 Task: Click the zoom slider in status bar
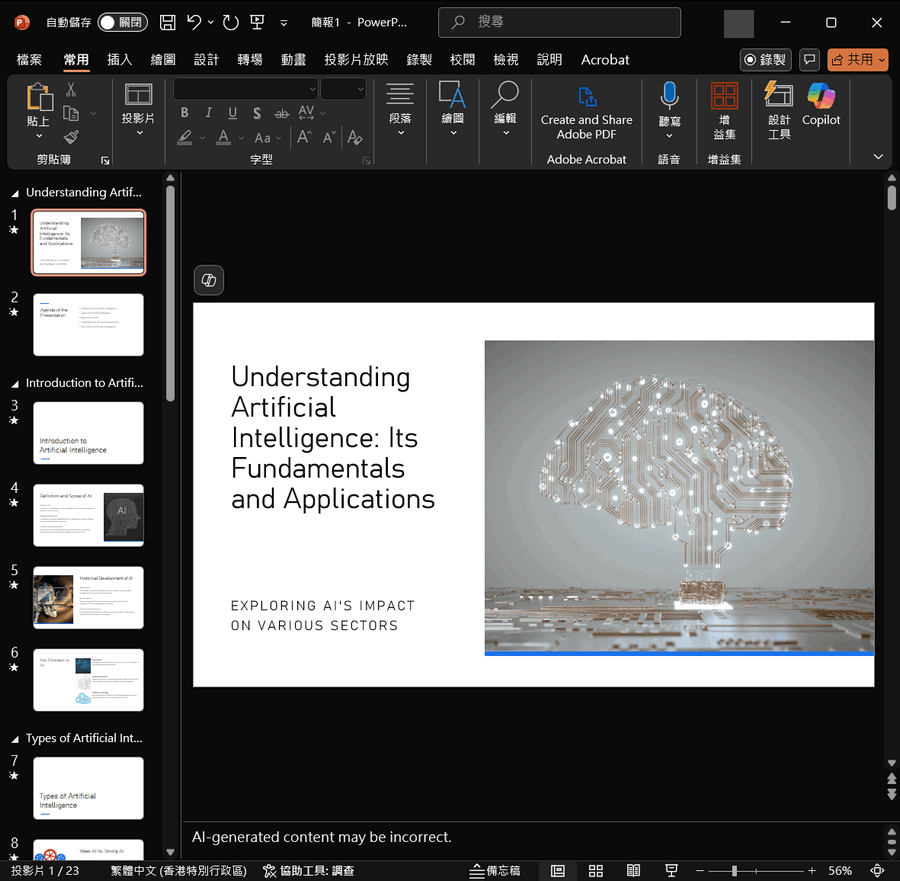coord(735,871)
